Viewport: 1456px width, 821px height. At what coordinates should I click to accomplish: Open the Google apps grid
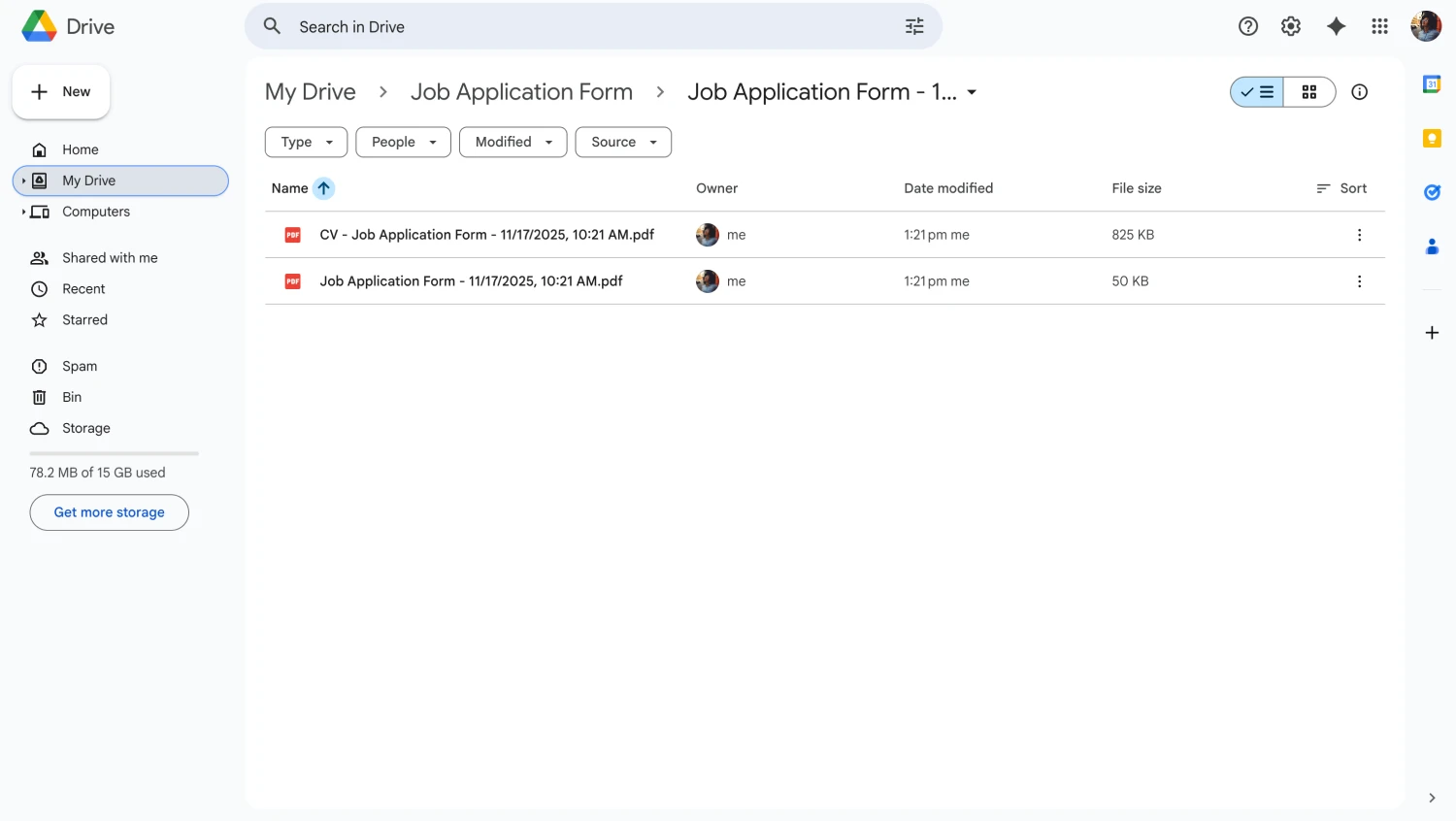point(1379,26)
